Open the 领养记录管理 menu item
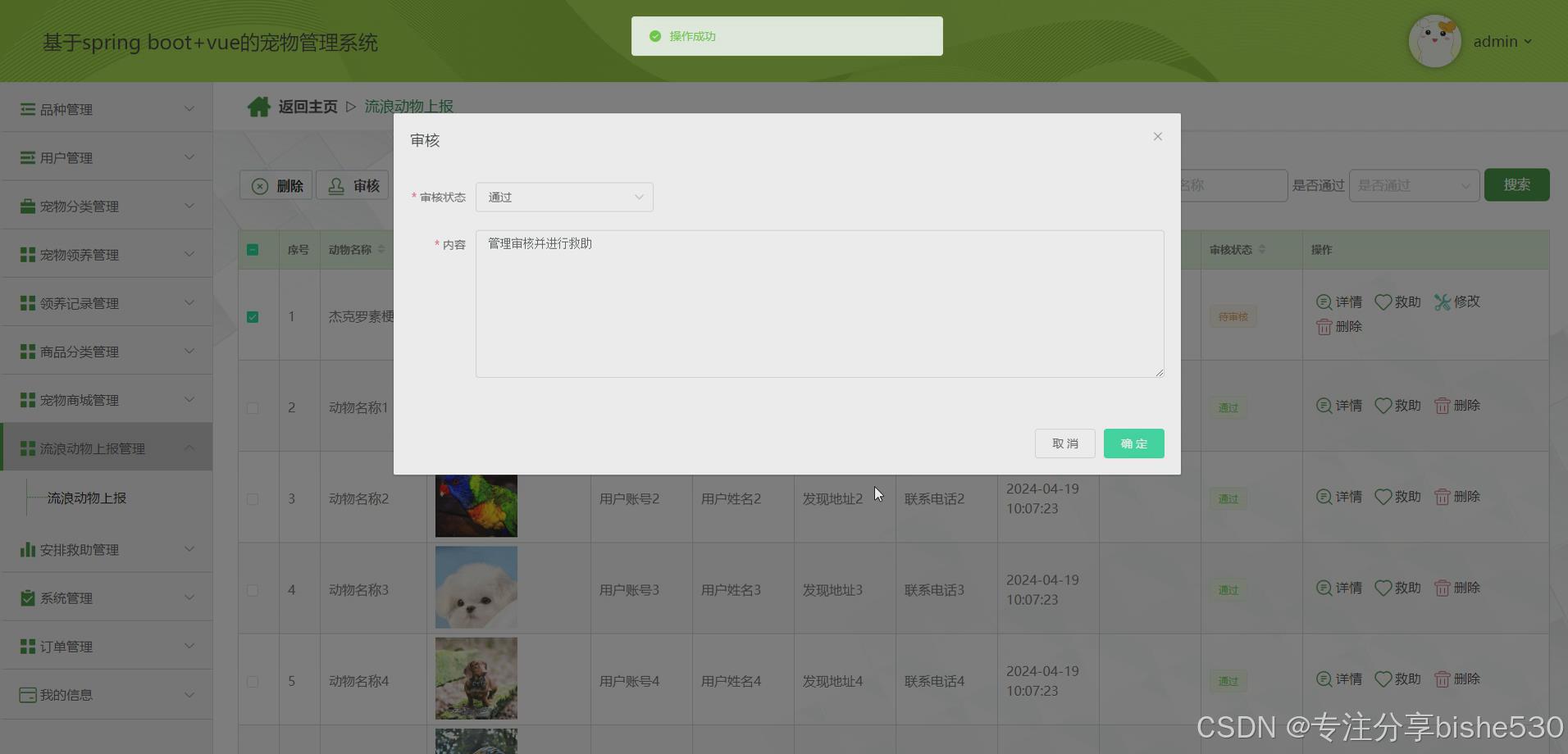Screen dimensions: 1568x754 click(x=107, y=302)
